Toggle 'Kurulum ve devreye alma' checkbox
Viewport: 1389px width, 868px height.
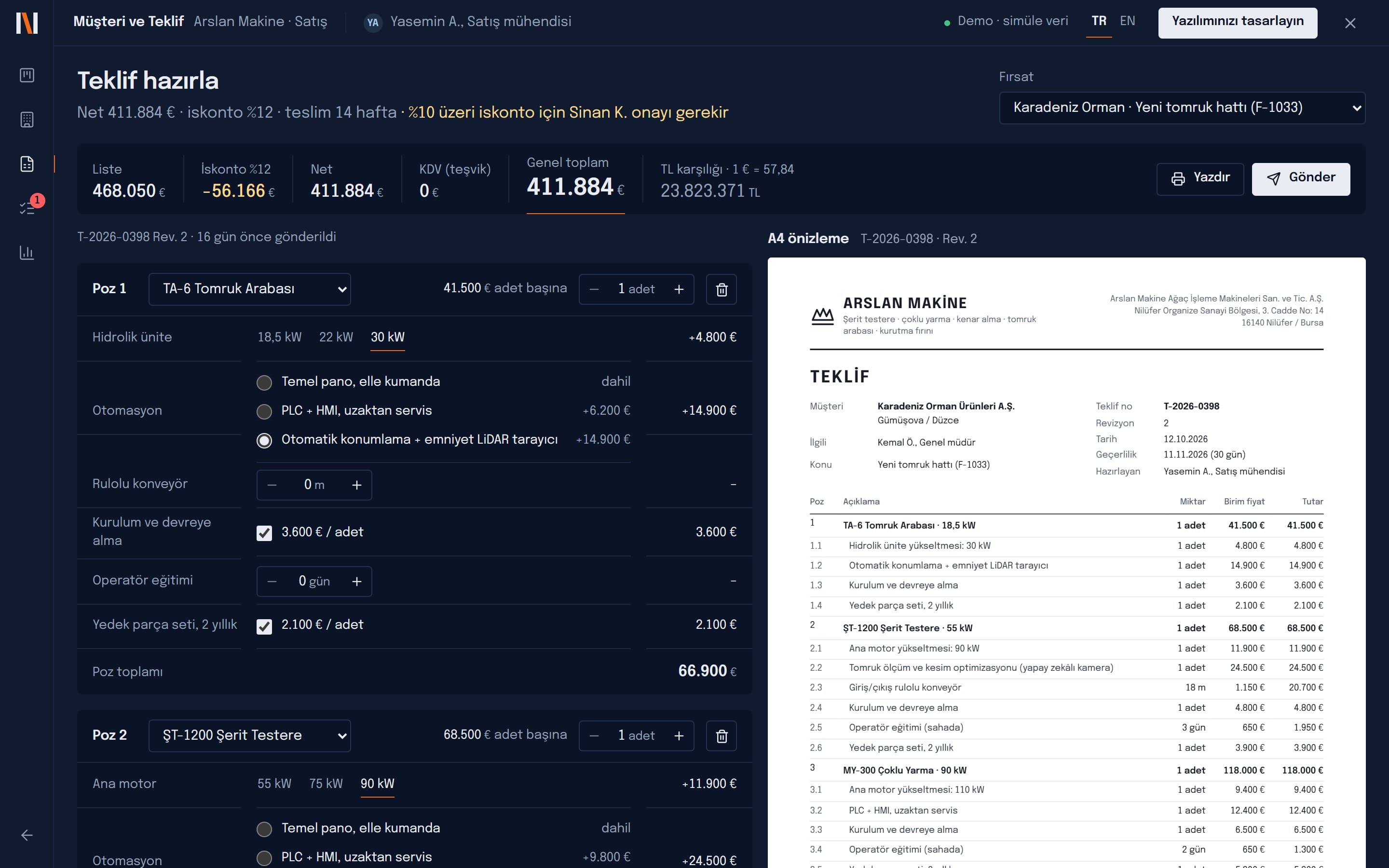264,533
